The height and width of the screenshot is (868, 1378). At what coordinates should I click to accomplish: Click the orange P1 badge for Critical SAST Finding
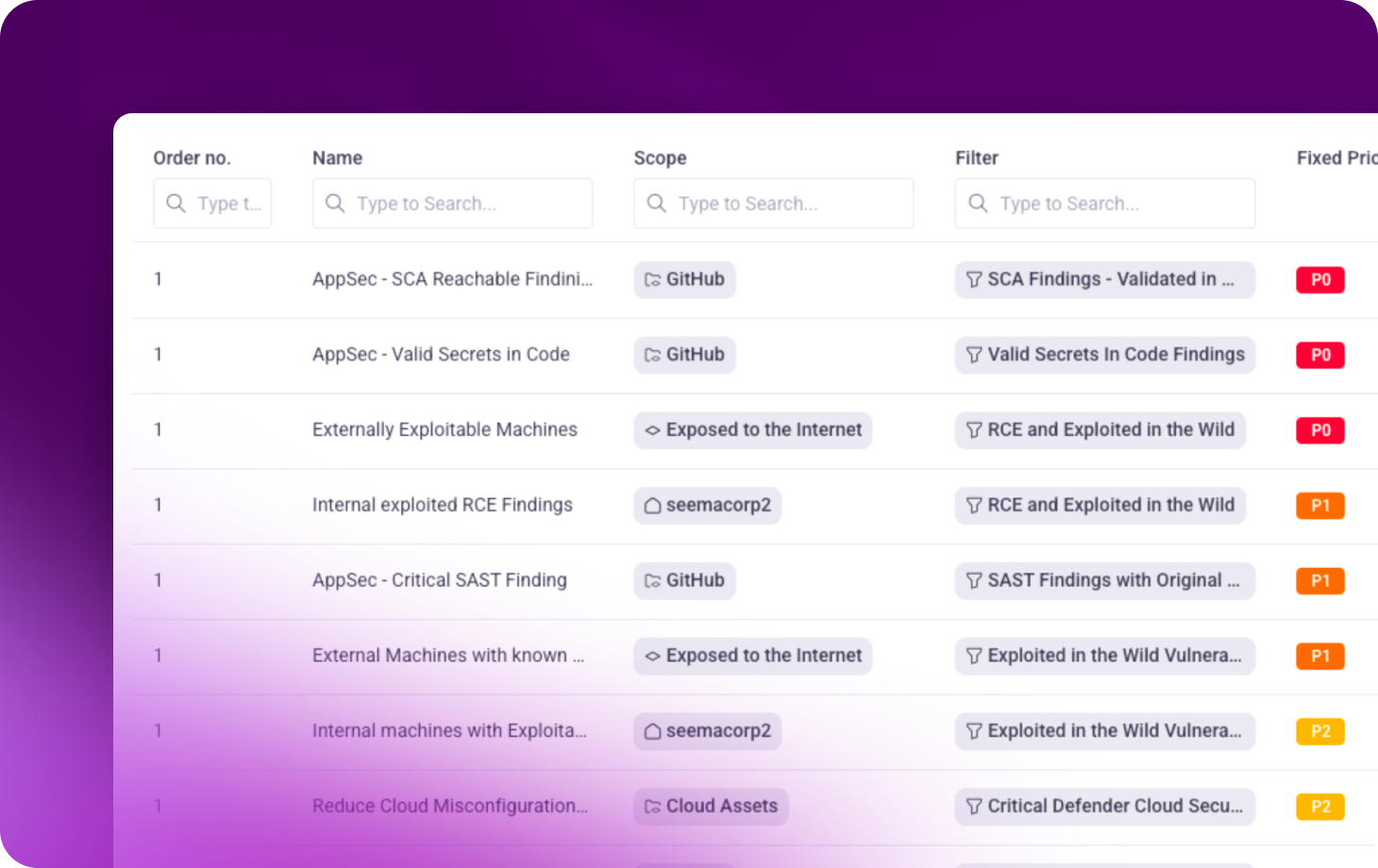tap(1319, 581)
